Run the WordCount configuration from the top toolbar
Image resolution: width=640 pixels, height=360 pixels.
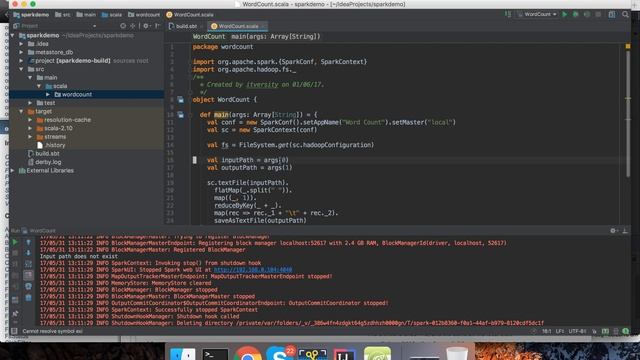(x=564, y=14)
